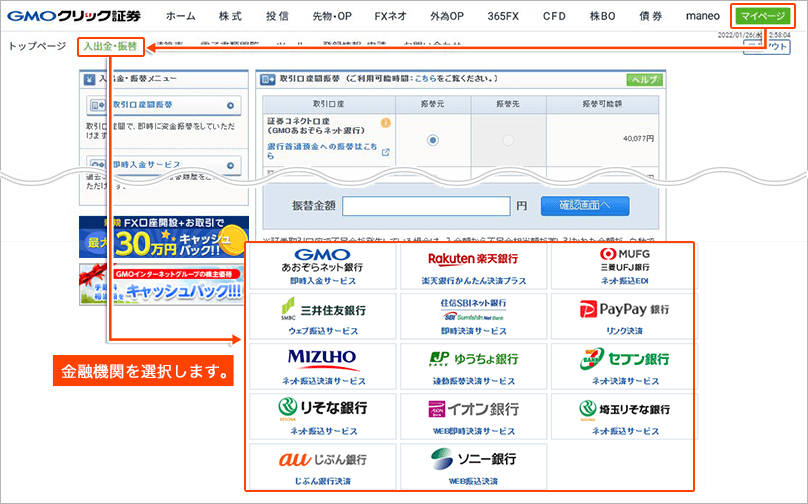Image resolution: width=808 pixels, height=504 pixels.
Task: Click the green ヘルプ button
Action: pos(644,79)
